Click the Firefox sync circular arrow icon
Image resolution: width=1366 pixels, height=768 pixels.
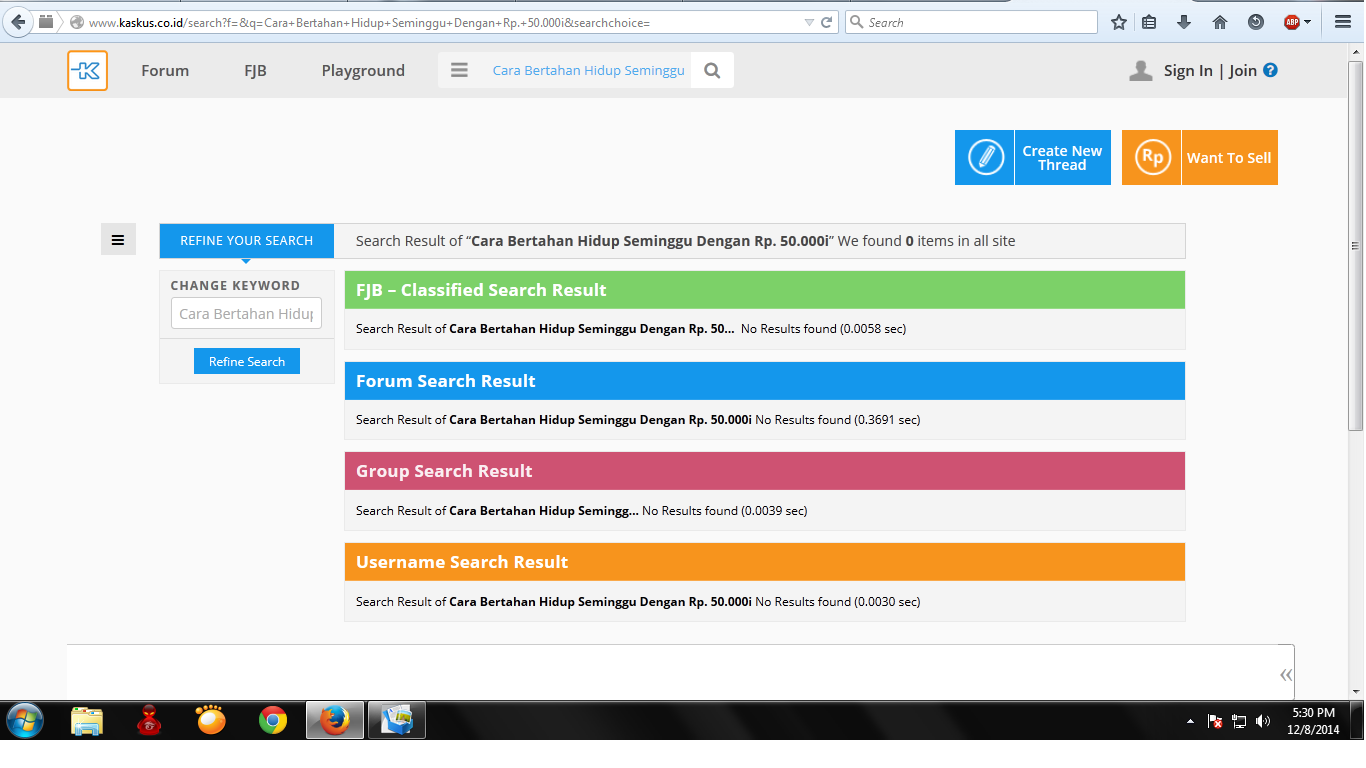pos(1256,22)
